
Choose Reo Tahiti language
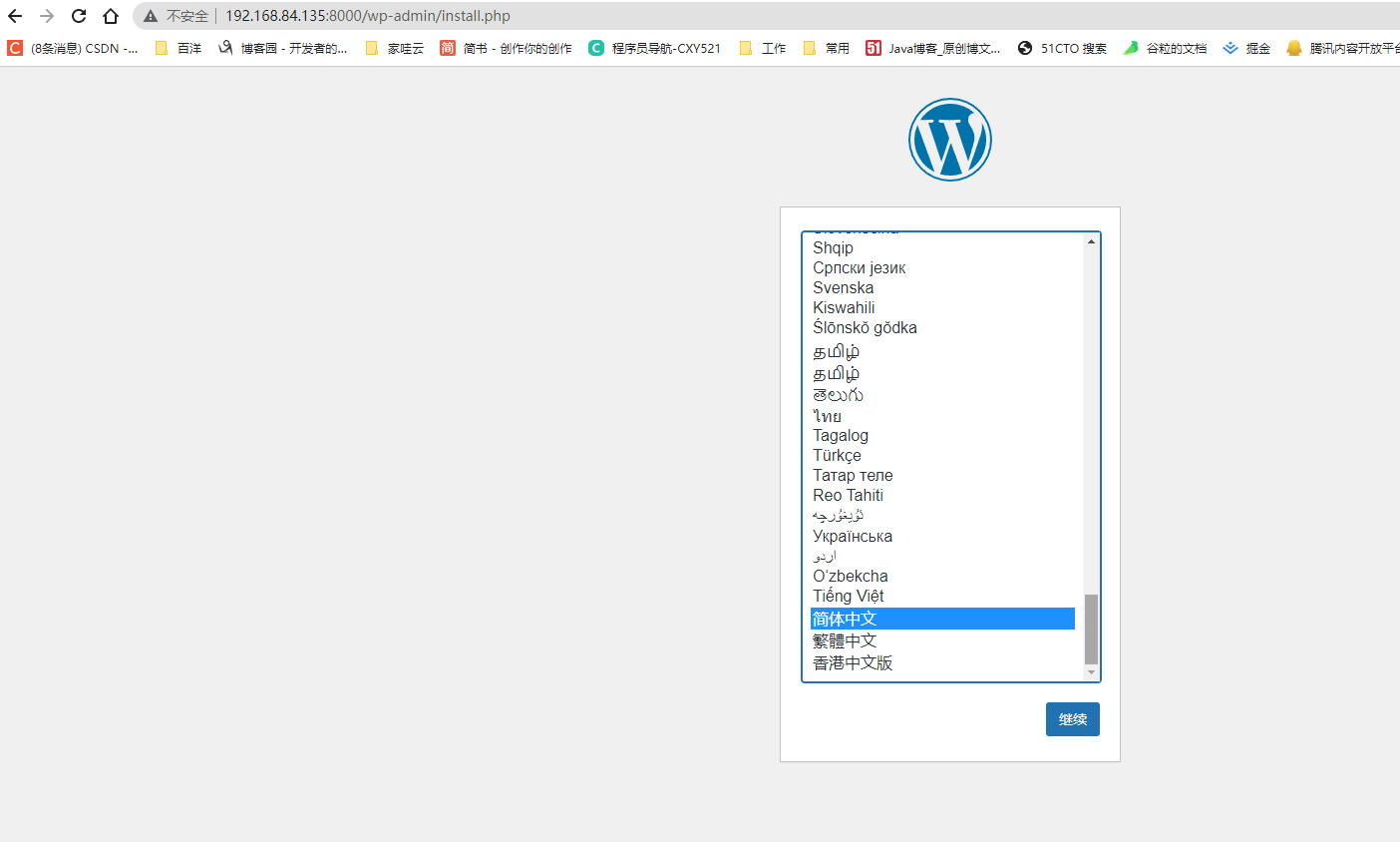coord(942,495)
